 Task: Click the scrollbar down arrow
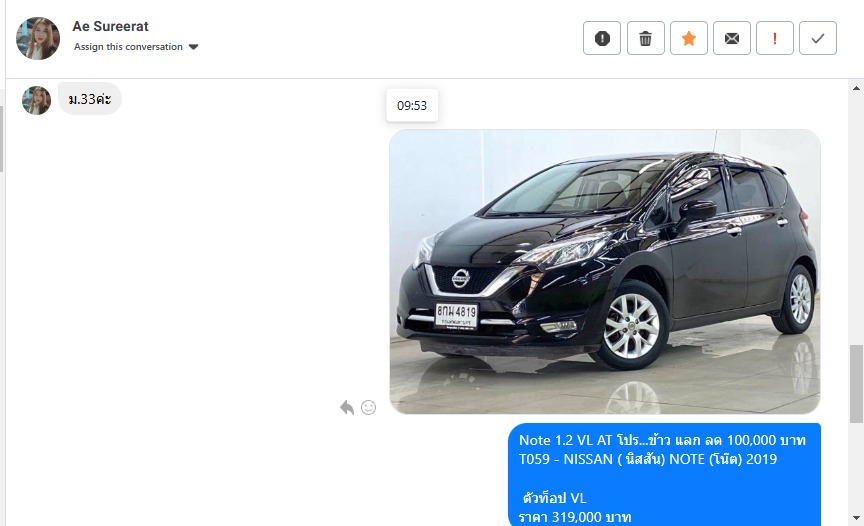coord(856,518)
